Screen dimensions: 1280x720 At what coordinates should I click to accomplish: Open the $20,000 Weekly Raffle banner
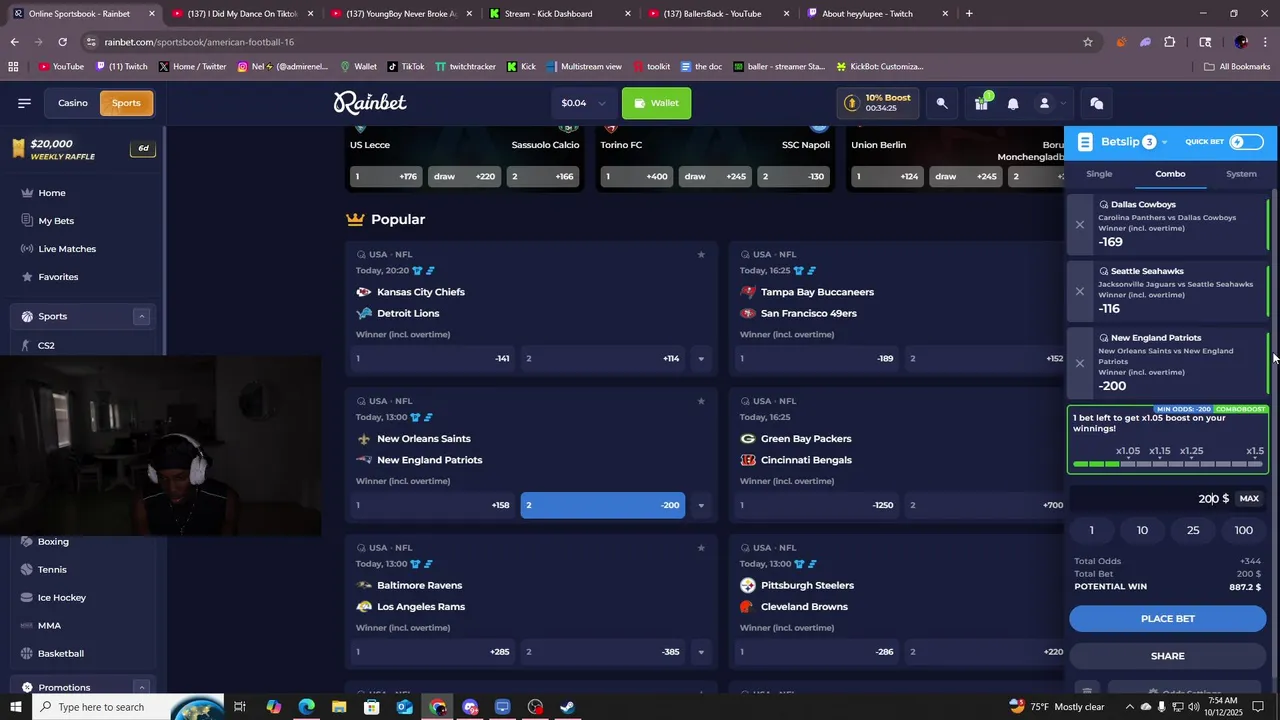point(82,149)
